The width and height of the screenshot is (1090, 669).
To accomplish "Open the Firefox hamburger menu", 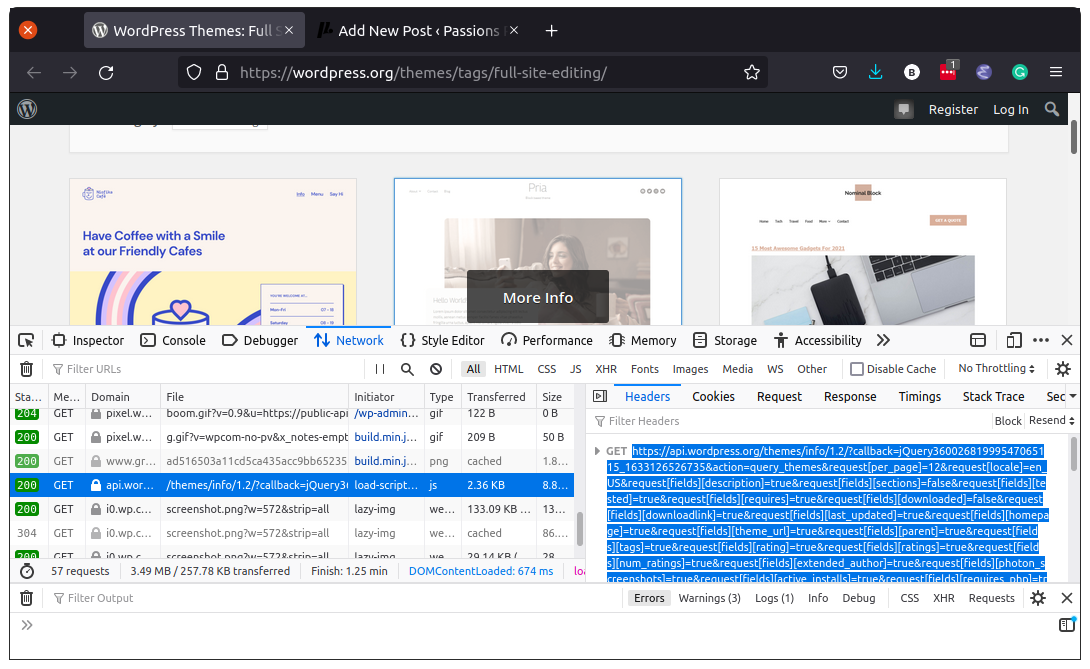I will [1056, 72].
